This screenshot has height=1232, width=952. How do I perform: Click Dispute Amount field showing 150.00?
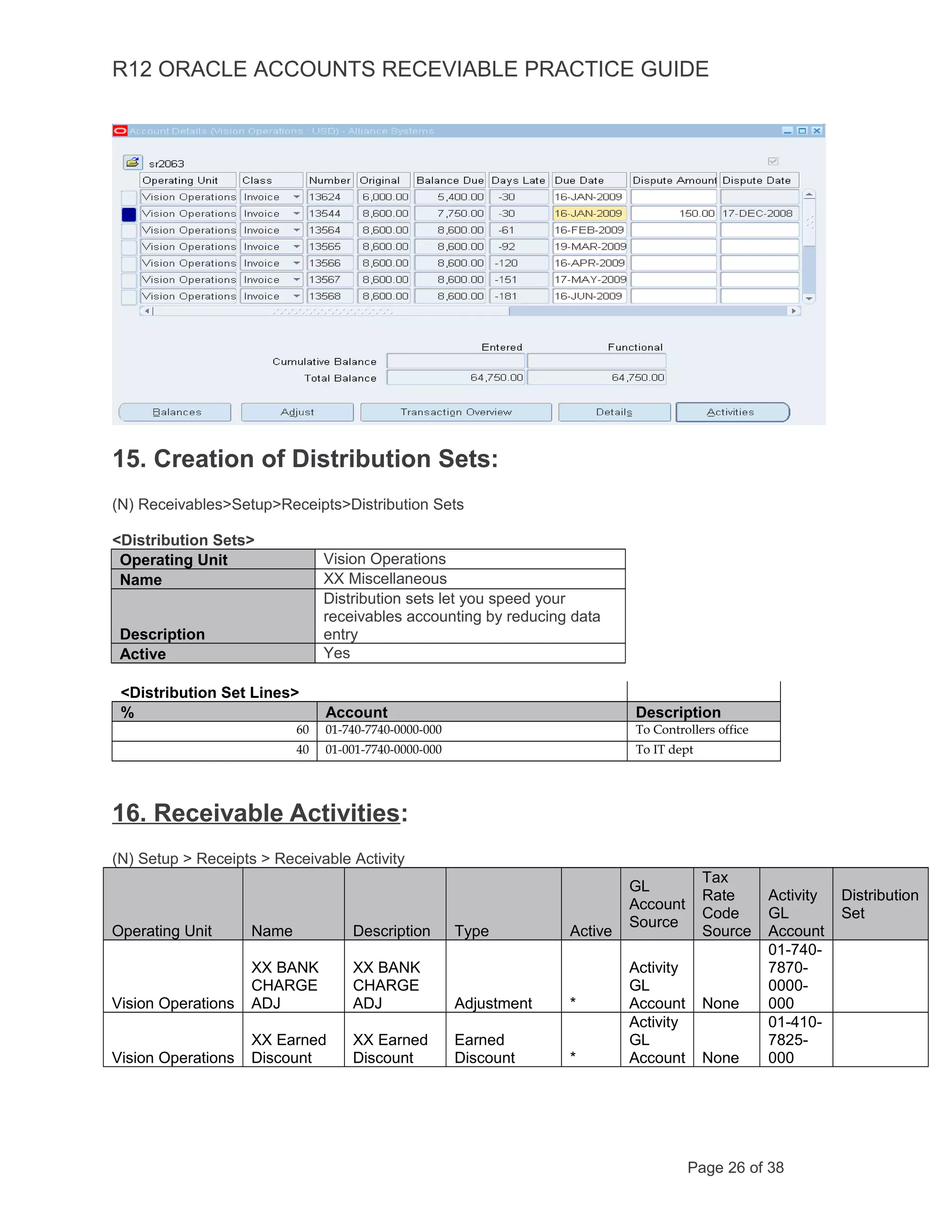(674, 214)
